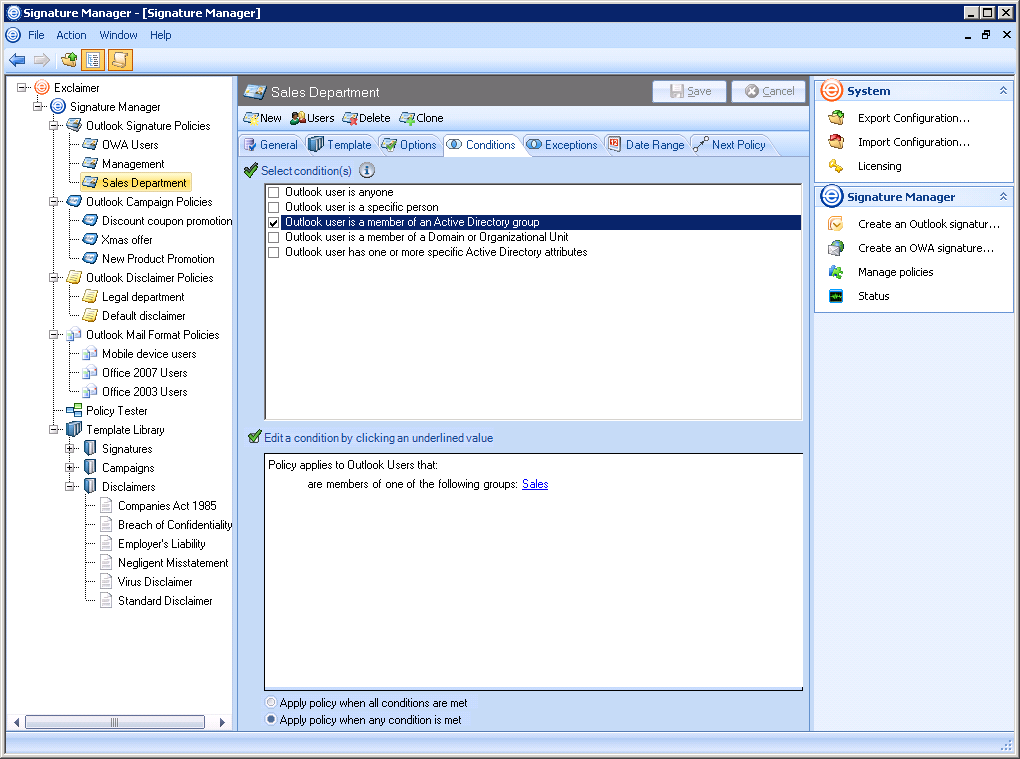
Task: Click the Back arrow toolbar icon
Action: tap(17, 60)
